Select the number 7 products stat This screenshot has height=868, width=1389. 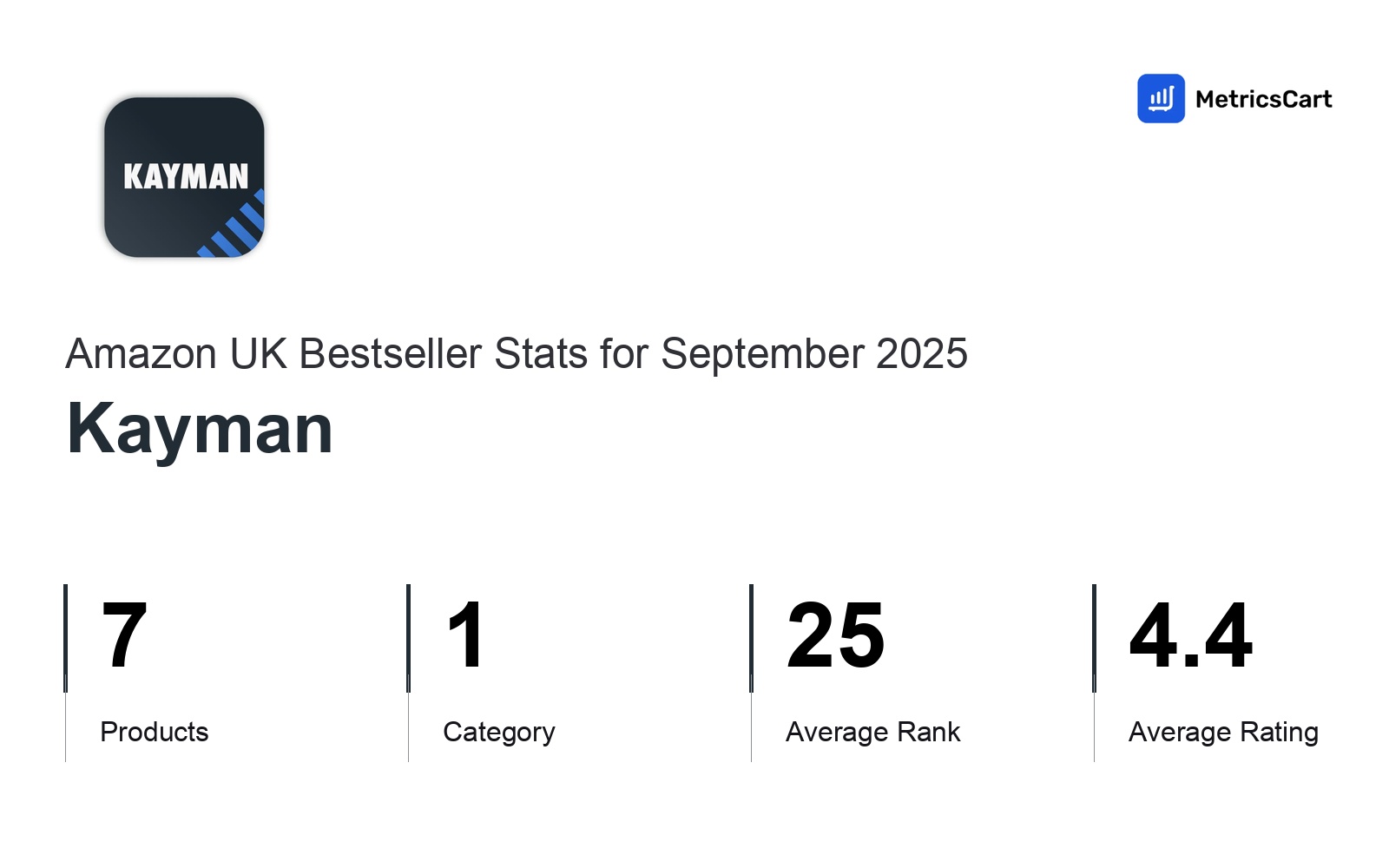124,636
